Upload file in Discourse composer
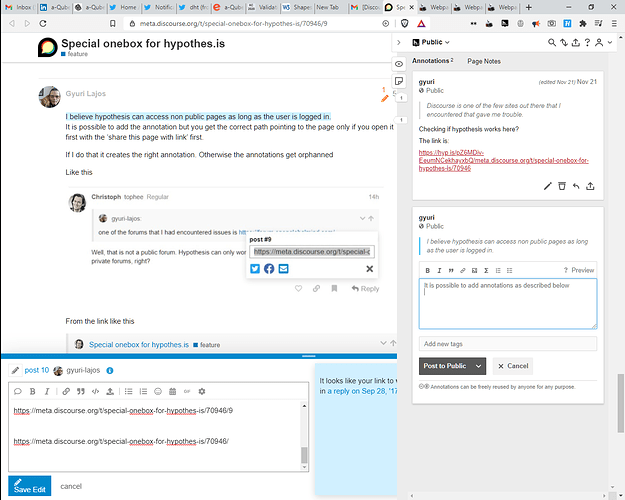The height and width of the screenshot is (500, 625). pos(110,392)
